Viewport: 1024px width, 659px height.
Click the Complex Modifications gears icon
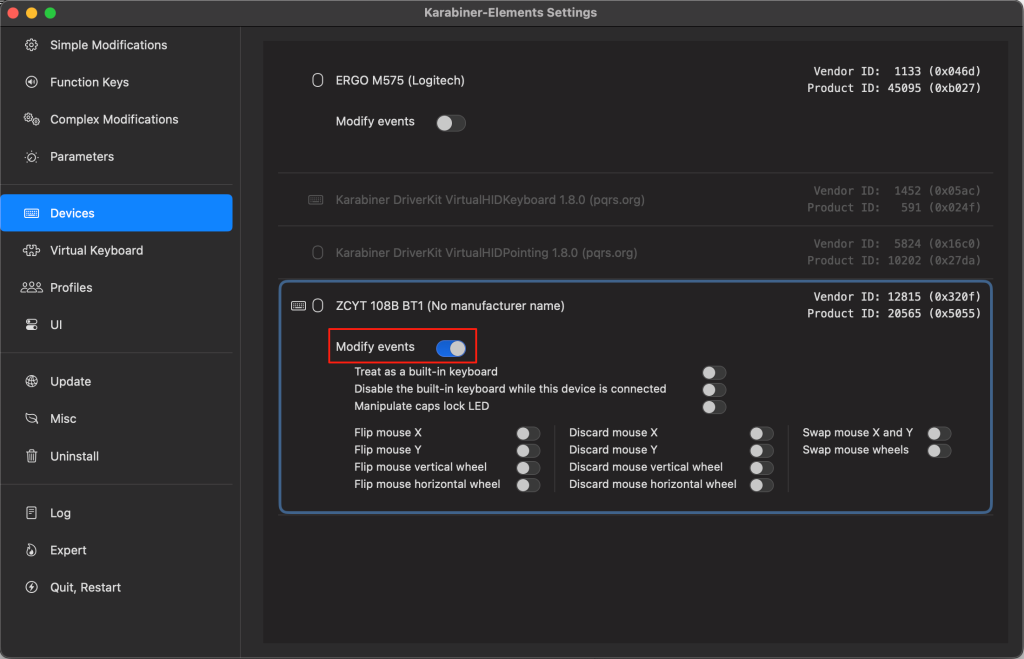tap(31, 120)
